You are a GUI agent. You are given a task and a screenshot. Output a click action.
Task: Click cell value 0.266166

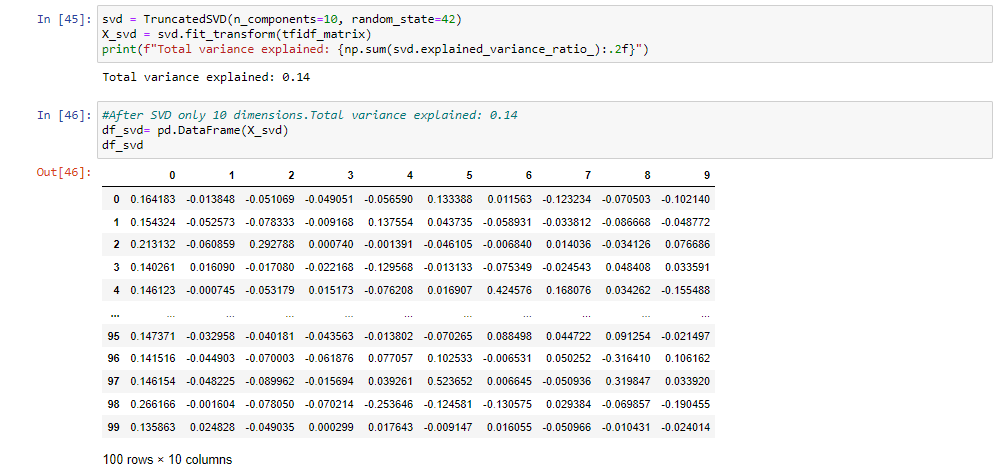click(x=153, y=405)
